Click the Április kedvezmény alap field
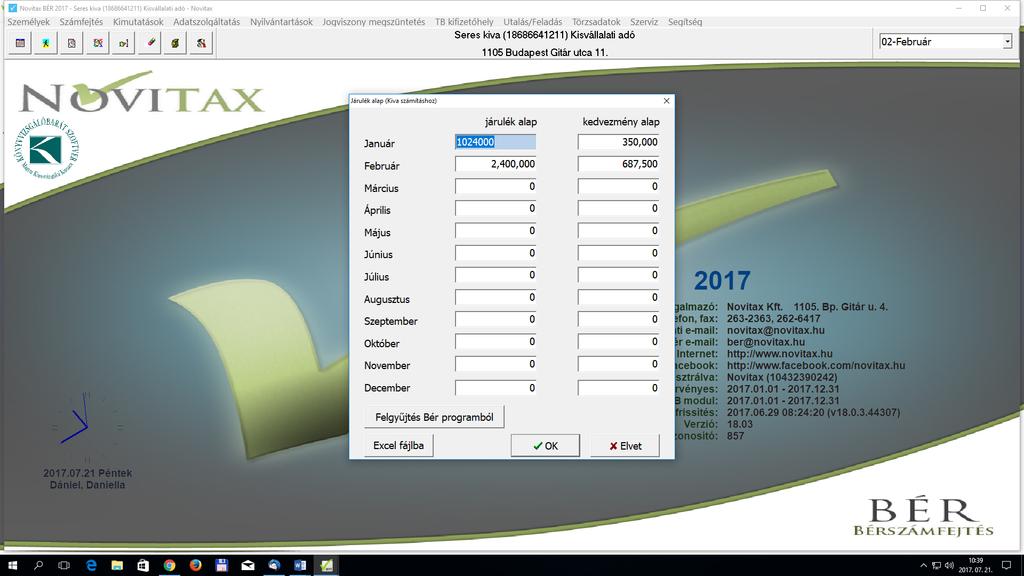This screenshot has height=576, width=1024. (618, 208)
